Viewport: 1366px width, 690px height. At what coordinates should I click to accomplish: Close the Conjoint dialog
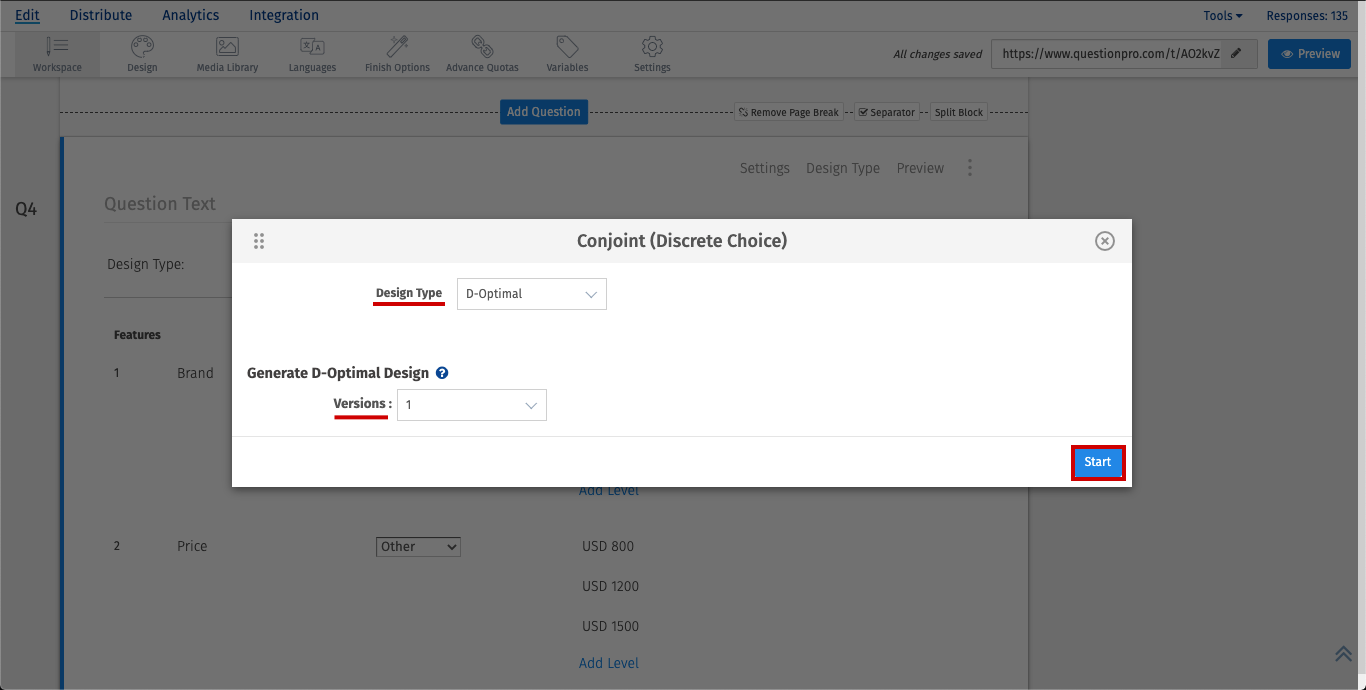point(1104,241)
